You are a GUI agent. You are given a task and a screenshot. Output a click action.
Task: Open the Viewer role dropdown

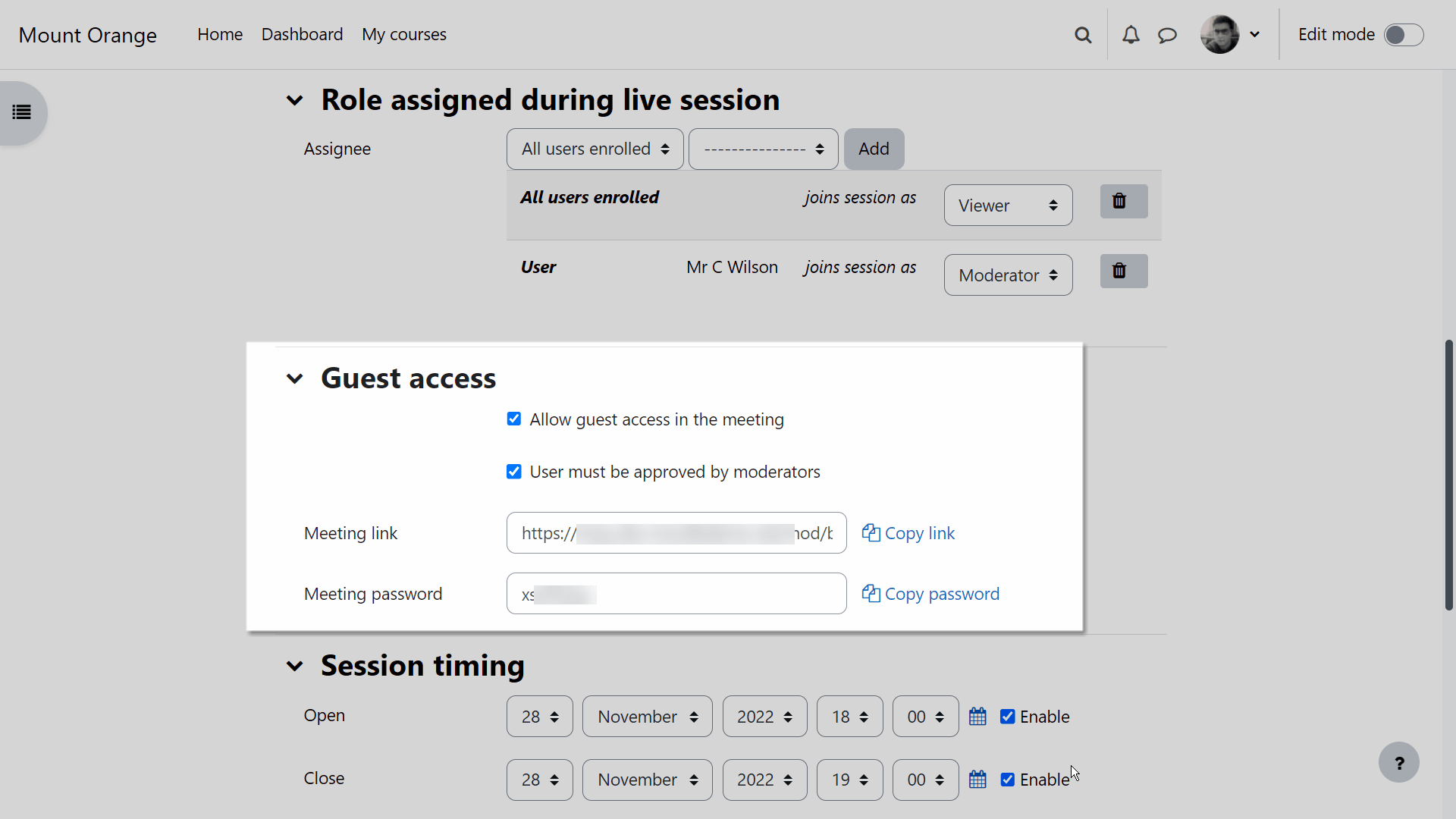click(1008, 206)
